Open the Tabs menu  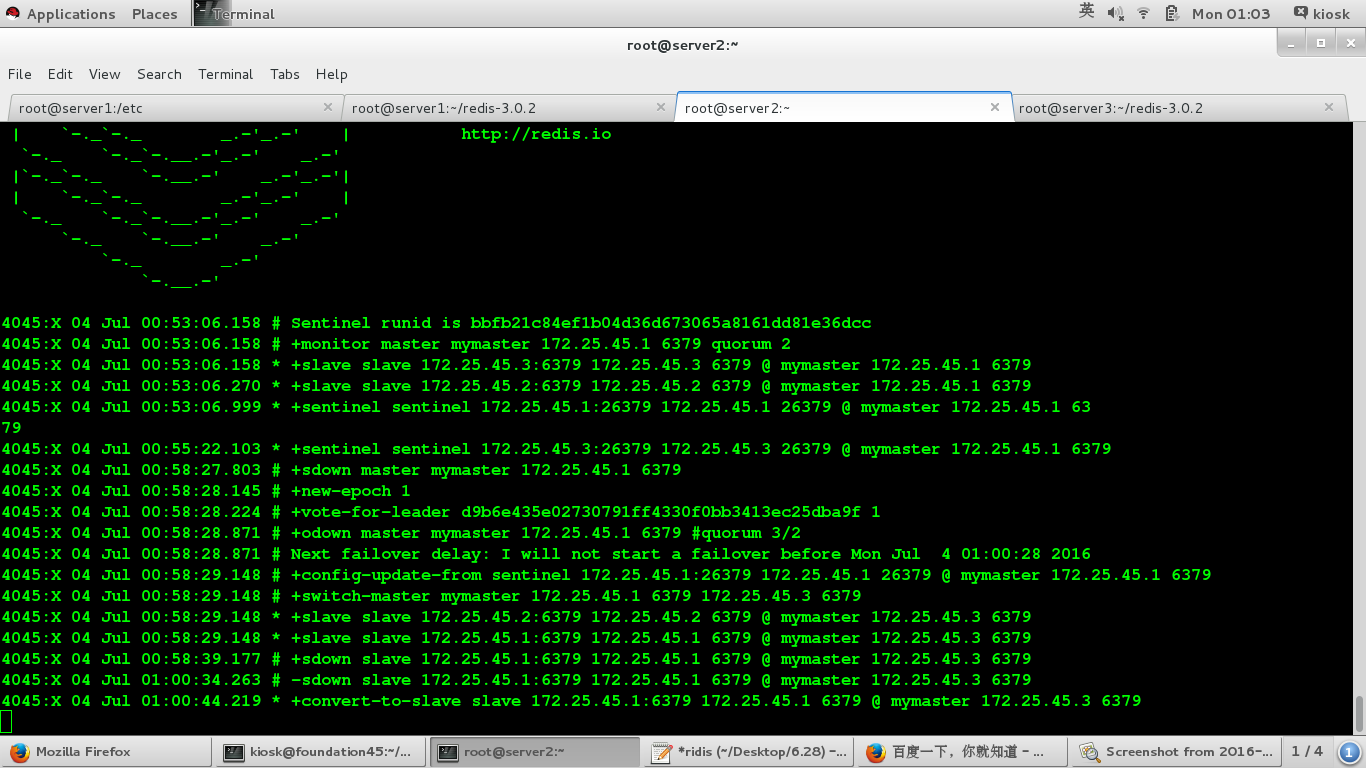(x=285, y=74)
